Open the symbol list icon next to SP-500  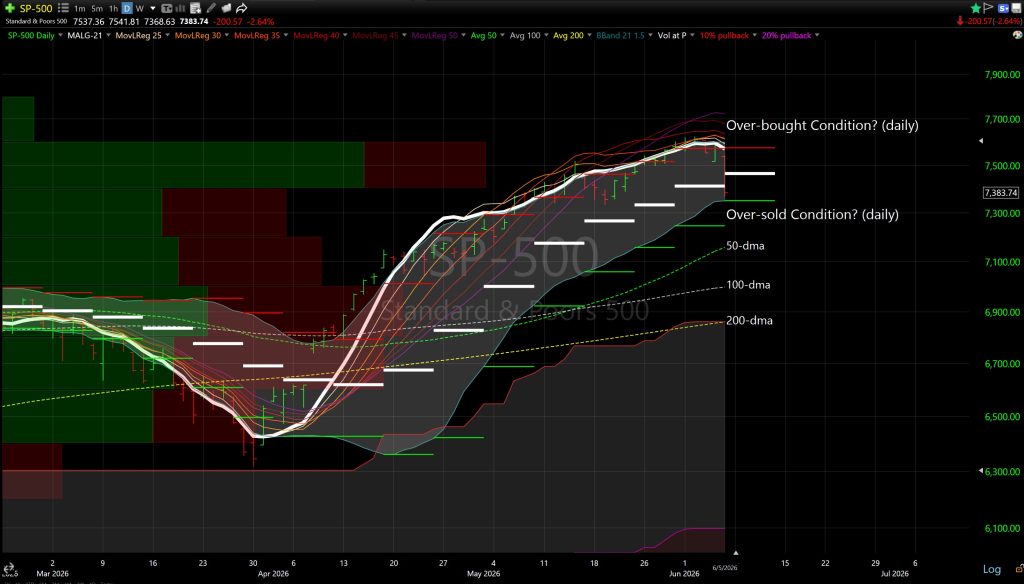[63, 8]
